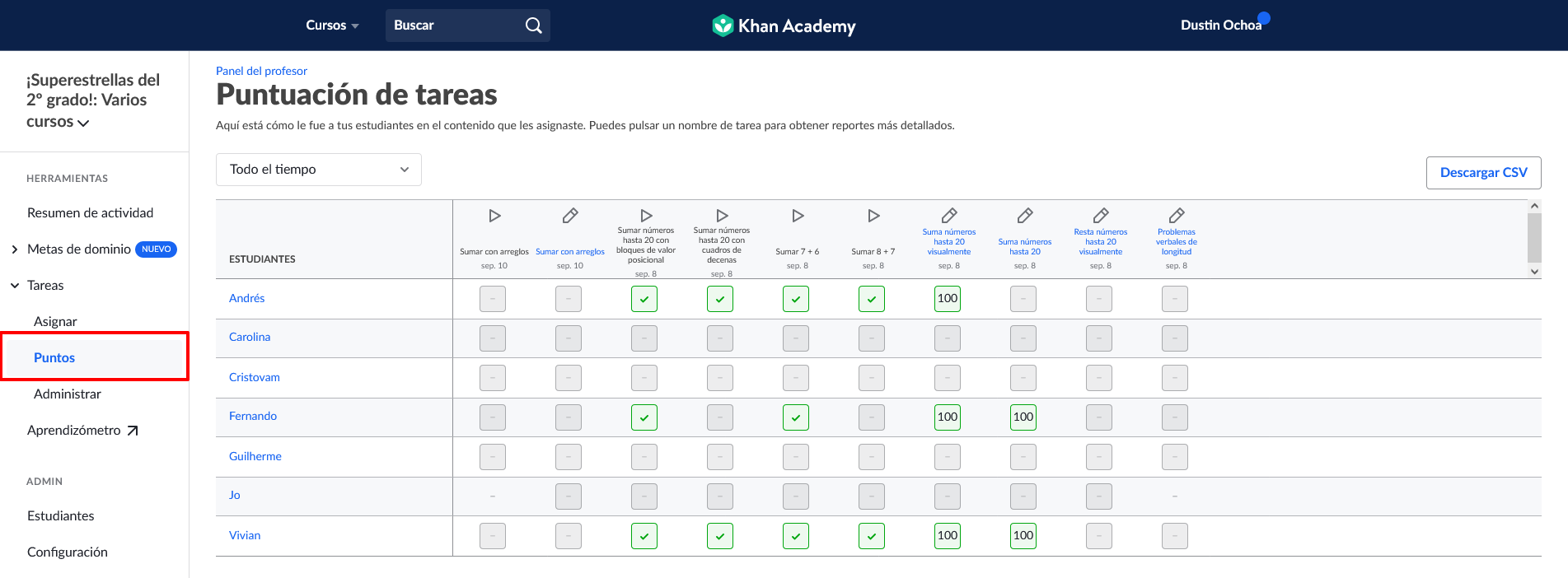1568x578 pixels.
Task: Open student Guilherme's report
Action: coord(255,456)
